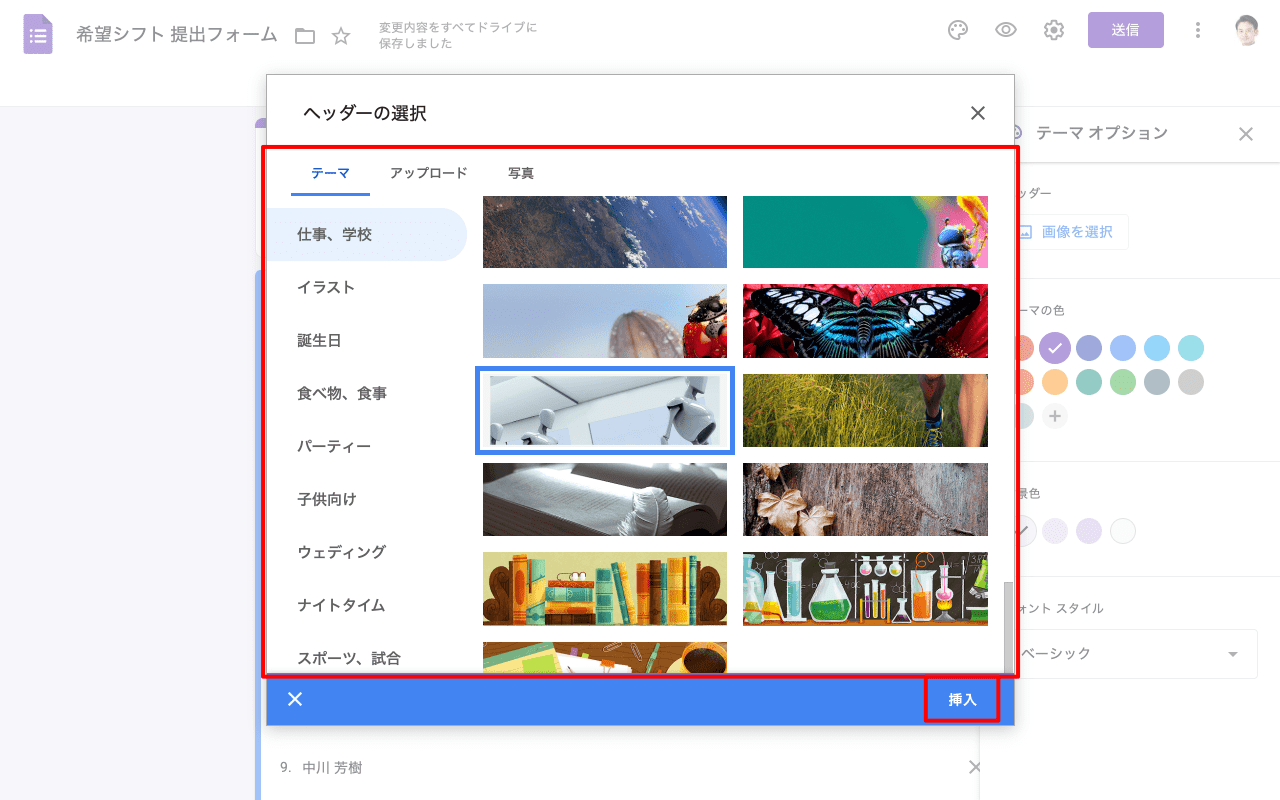Switch to the アップロード tab
The image size is (1280, 800).
(x=428, y=173)
